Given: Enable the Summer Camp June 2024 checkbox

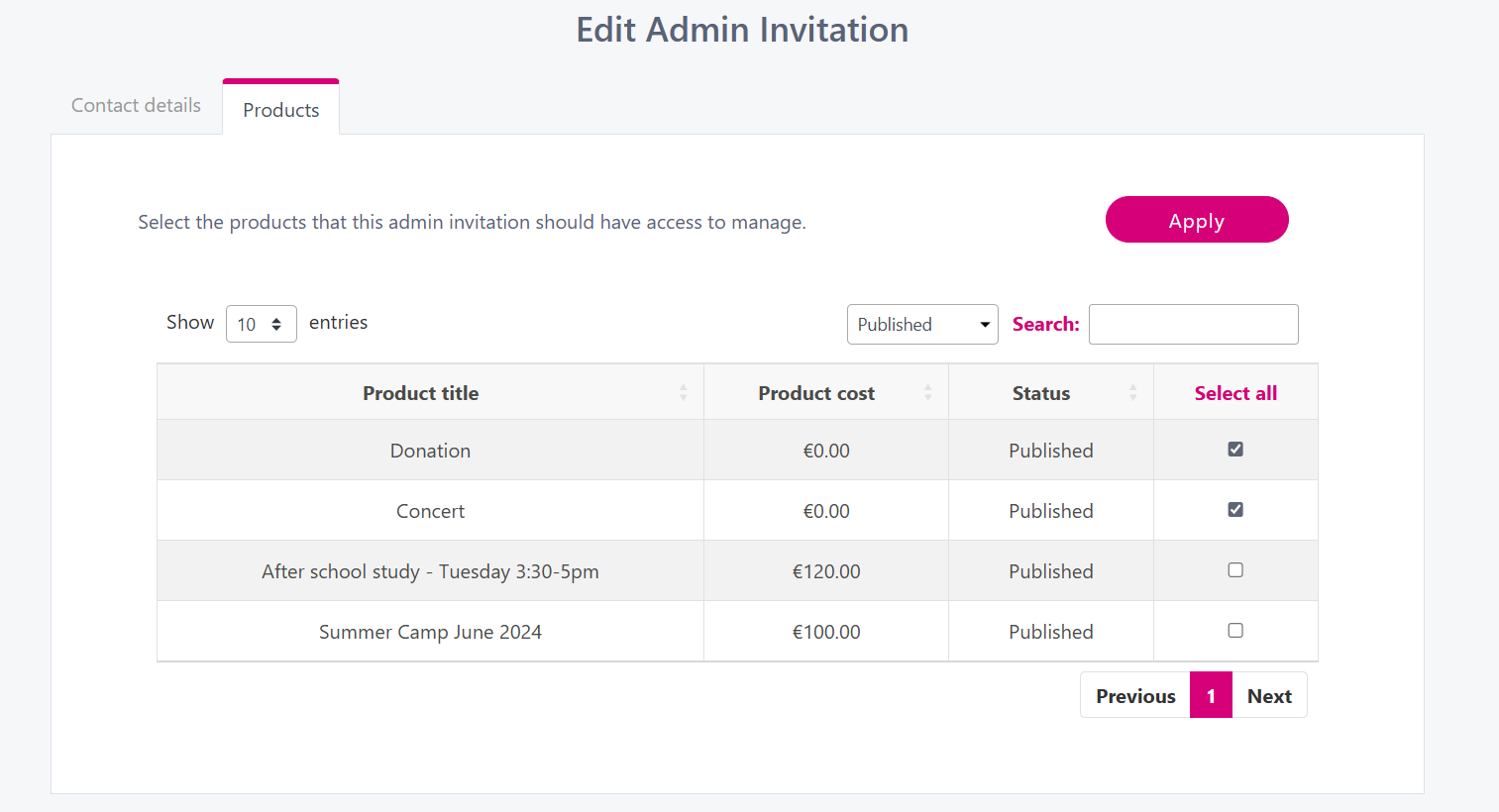Looking at the screenshot, I should tap(1235, 631).
